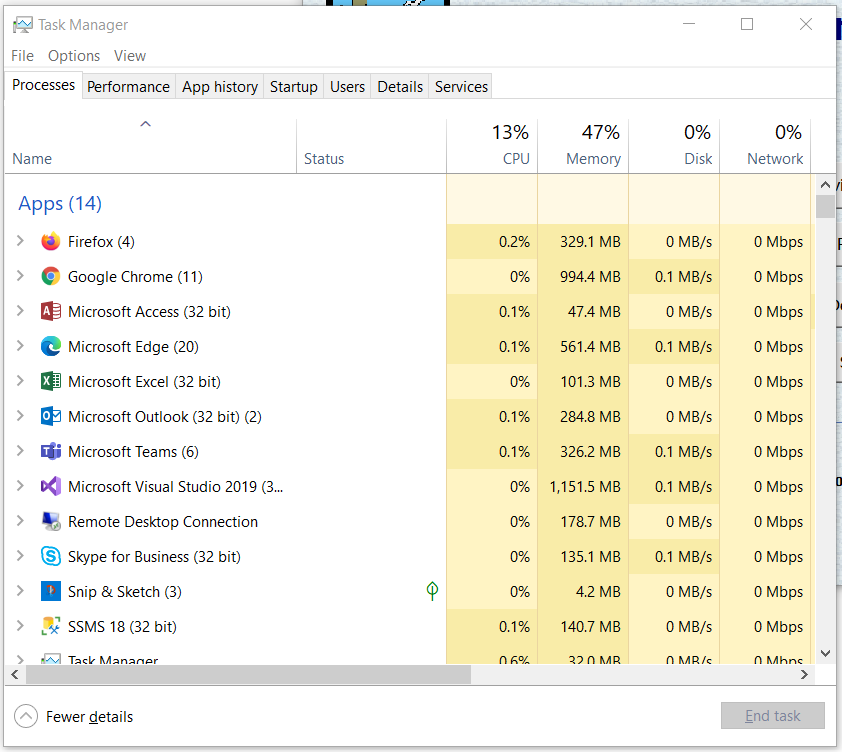Click the Microsoft Teams icon

(x=51, y=452)
